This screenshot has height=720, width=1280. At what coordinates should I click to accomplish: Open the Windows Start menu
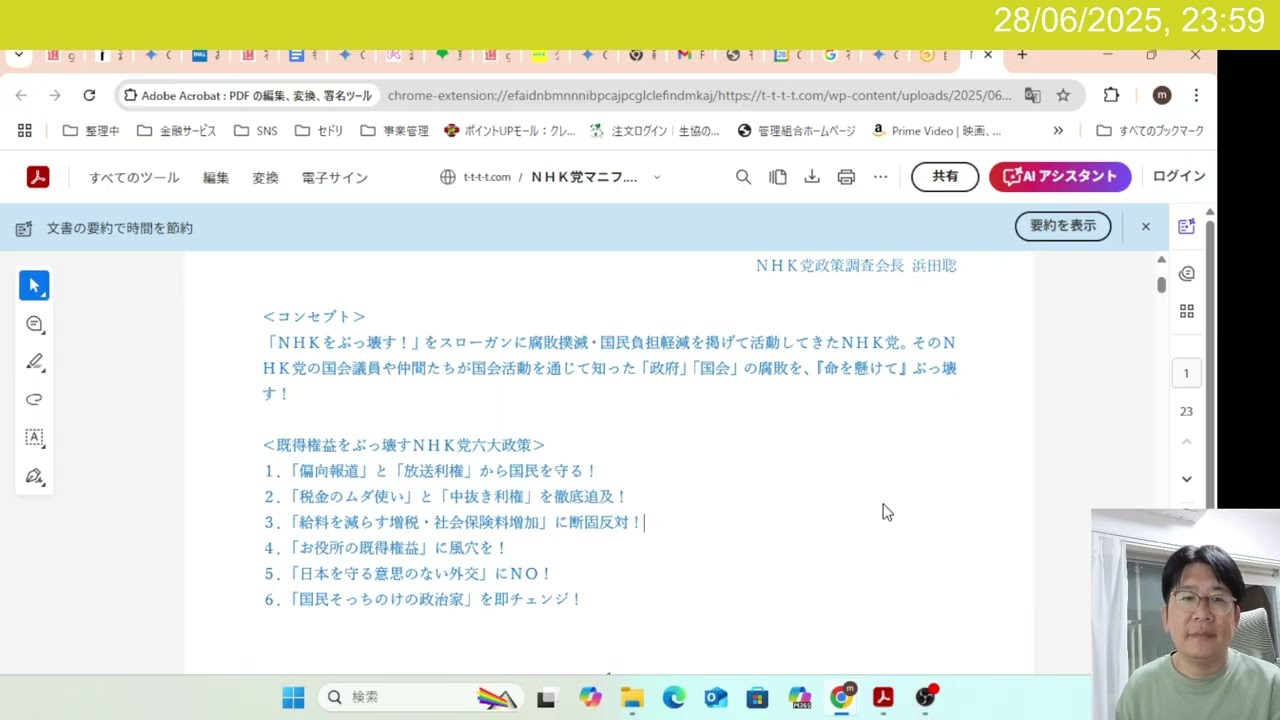click(293, 697)
